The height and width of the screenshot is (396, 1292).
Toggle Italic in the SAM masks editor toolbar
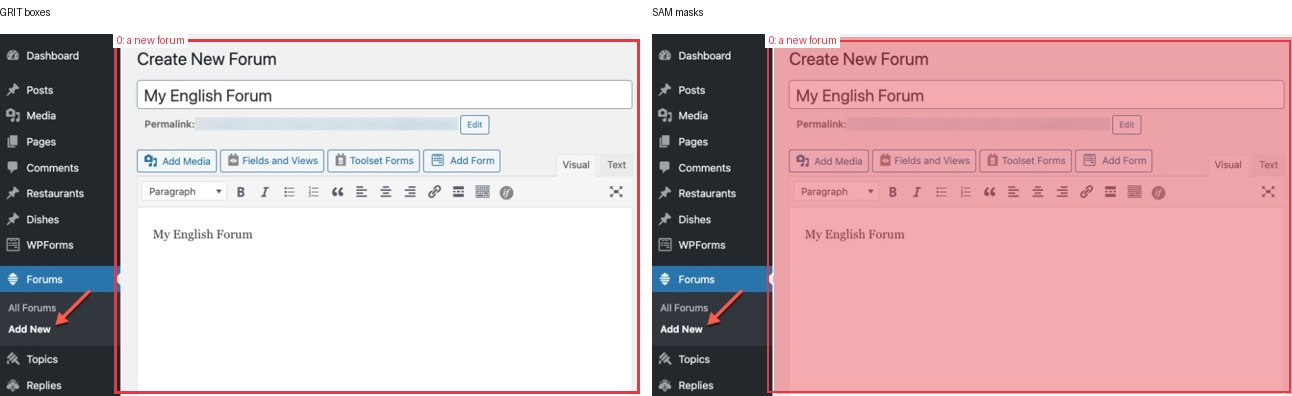tap(917, 192)
